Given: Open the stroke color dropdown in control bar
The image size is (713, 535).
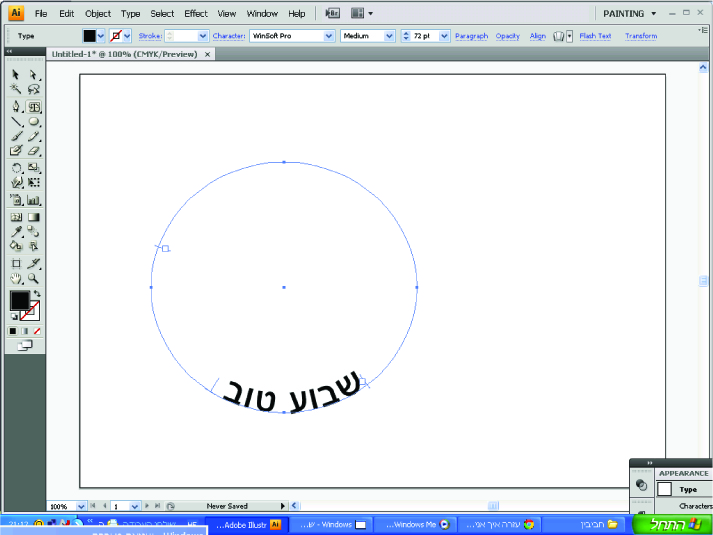Looking at the screenshot, I should click(127, 36).
